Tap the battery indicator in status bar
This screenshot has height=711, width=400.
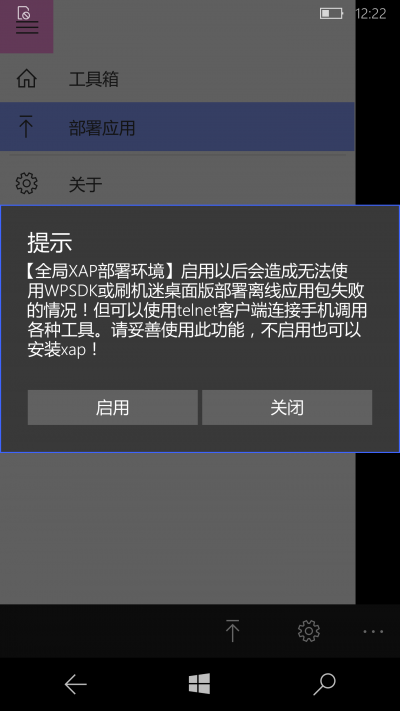[x=332, y=14]
